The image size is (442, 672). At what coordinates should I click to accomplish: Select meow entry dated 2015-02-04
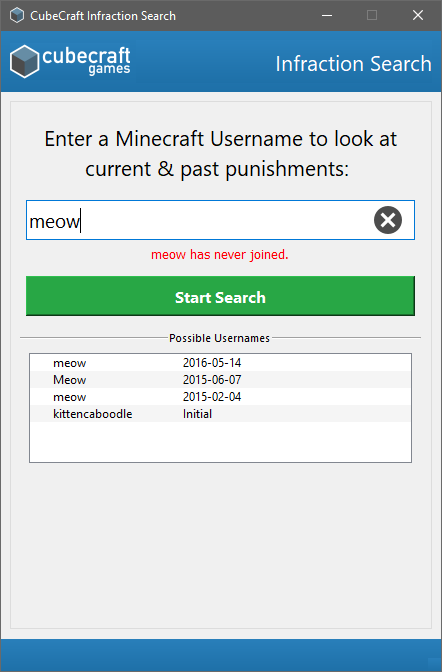(220, 397)
